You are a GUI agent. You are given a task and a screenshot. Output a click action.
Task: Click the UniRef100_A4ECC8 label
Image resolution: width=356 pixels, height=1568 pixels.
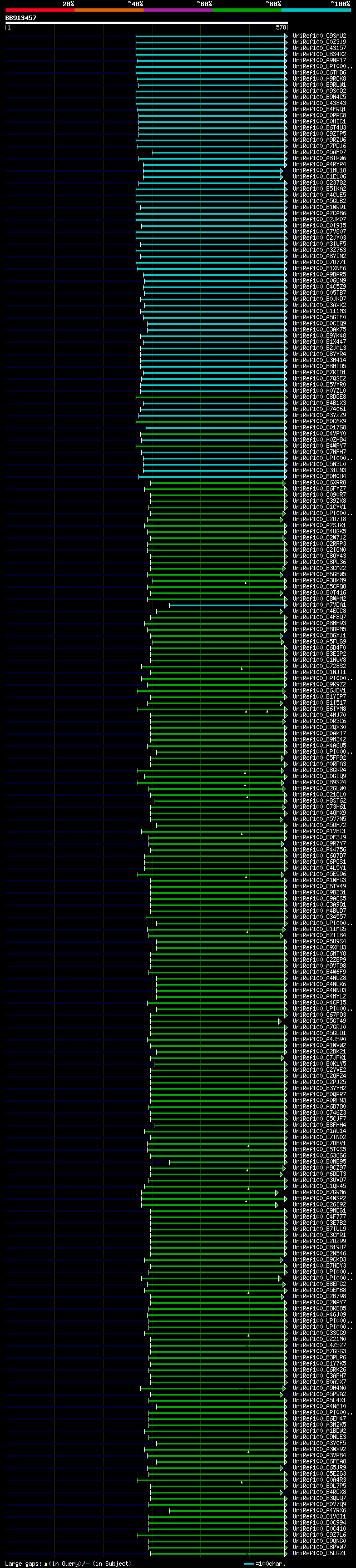(x=319, y=611)
